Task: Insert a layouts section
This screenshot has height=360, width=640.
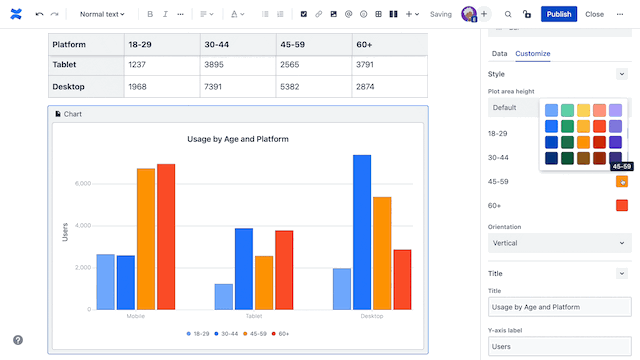Action: point(393,14)
